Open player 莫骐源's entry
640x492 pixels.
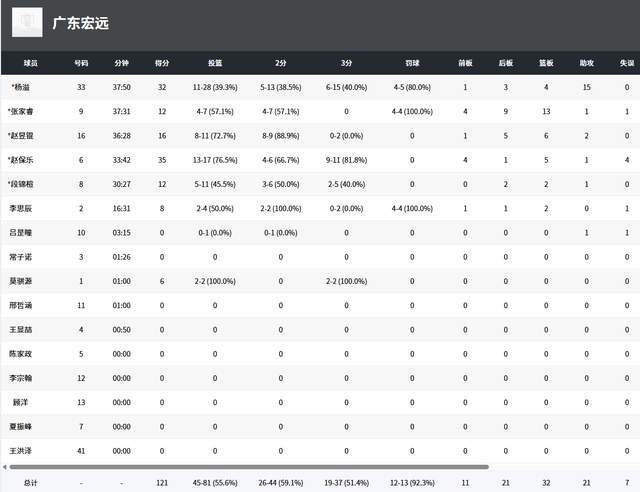pos(21,281)
